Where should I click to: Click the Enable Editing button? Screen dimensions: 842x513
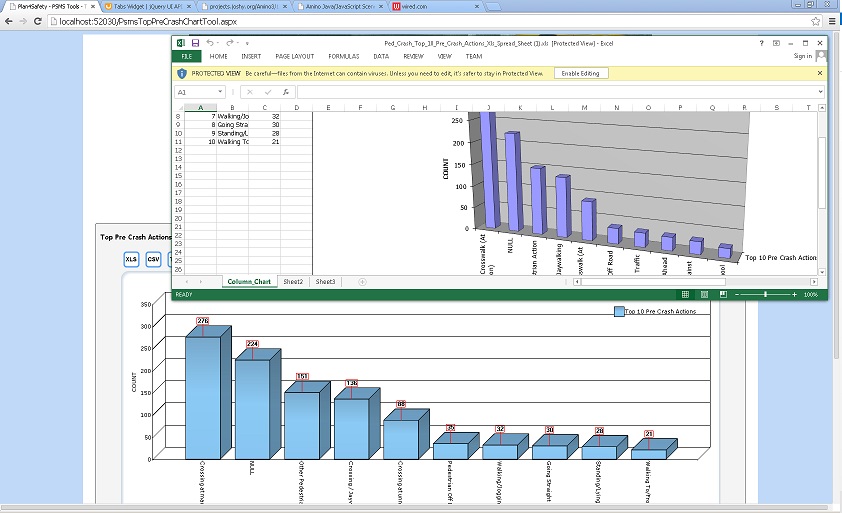coord(580,74)
